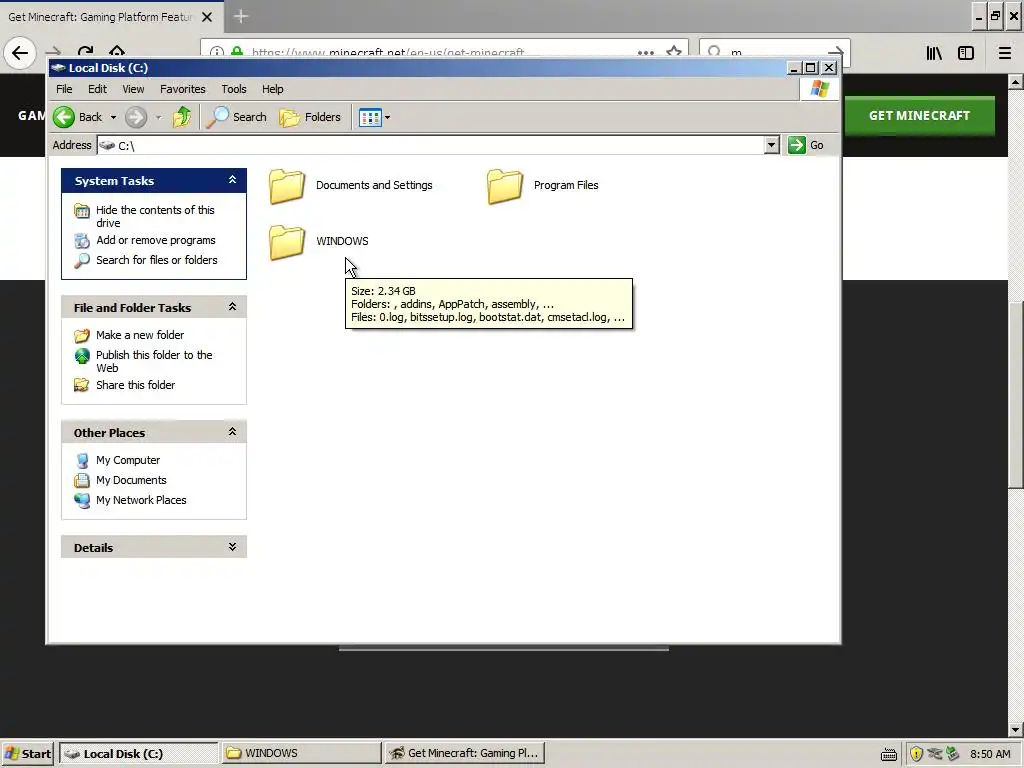Collapse the Other Places panel
Image resolution: width=1024 pixels, height=768 pixels.
point(232,432)
